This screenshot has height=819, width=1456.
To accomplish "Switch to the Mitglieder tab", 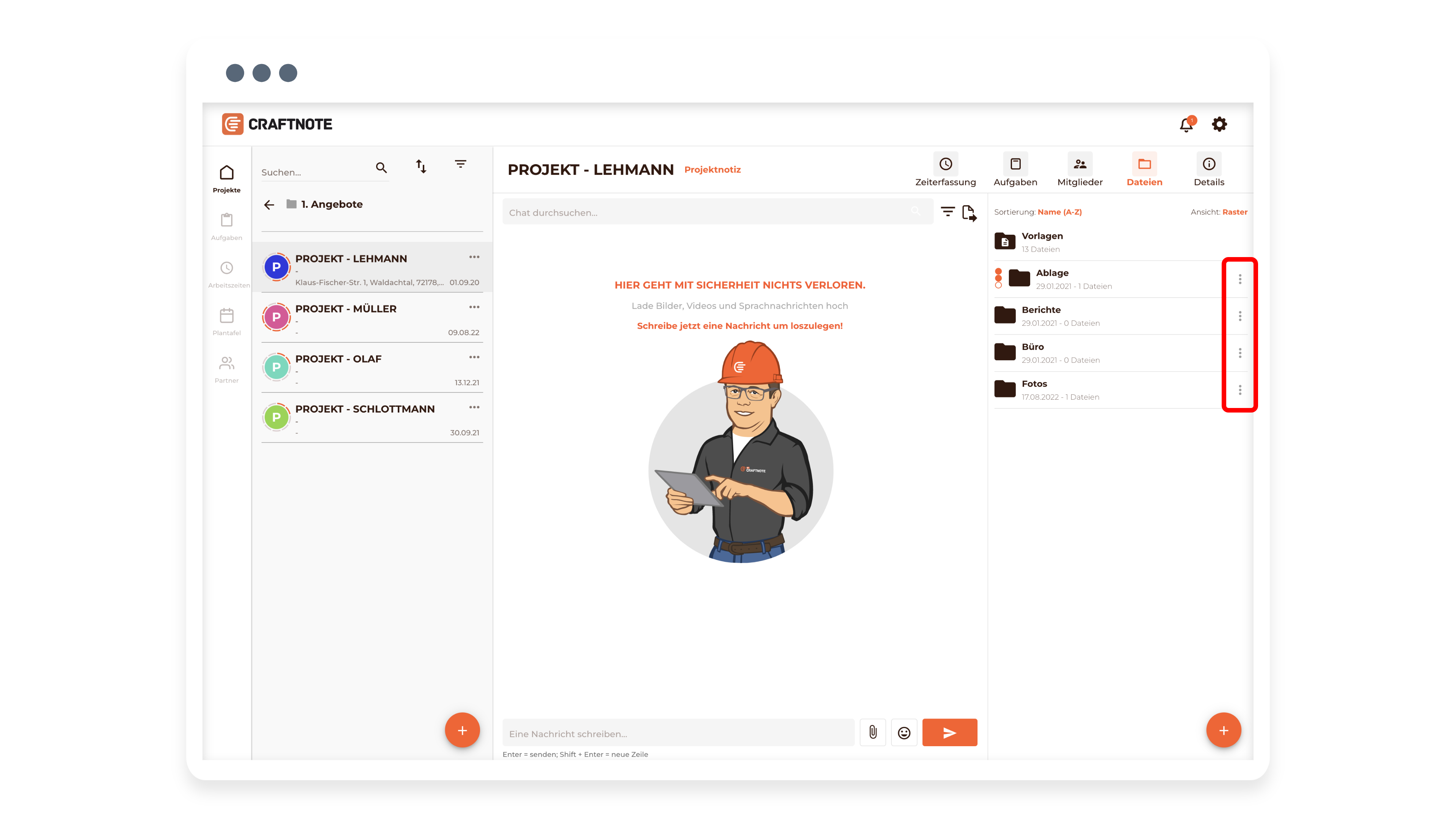I will coord(1079,170).
